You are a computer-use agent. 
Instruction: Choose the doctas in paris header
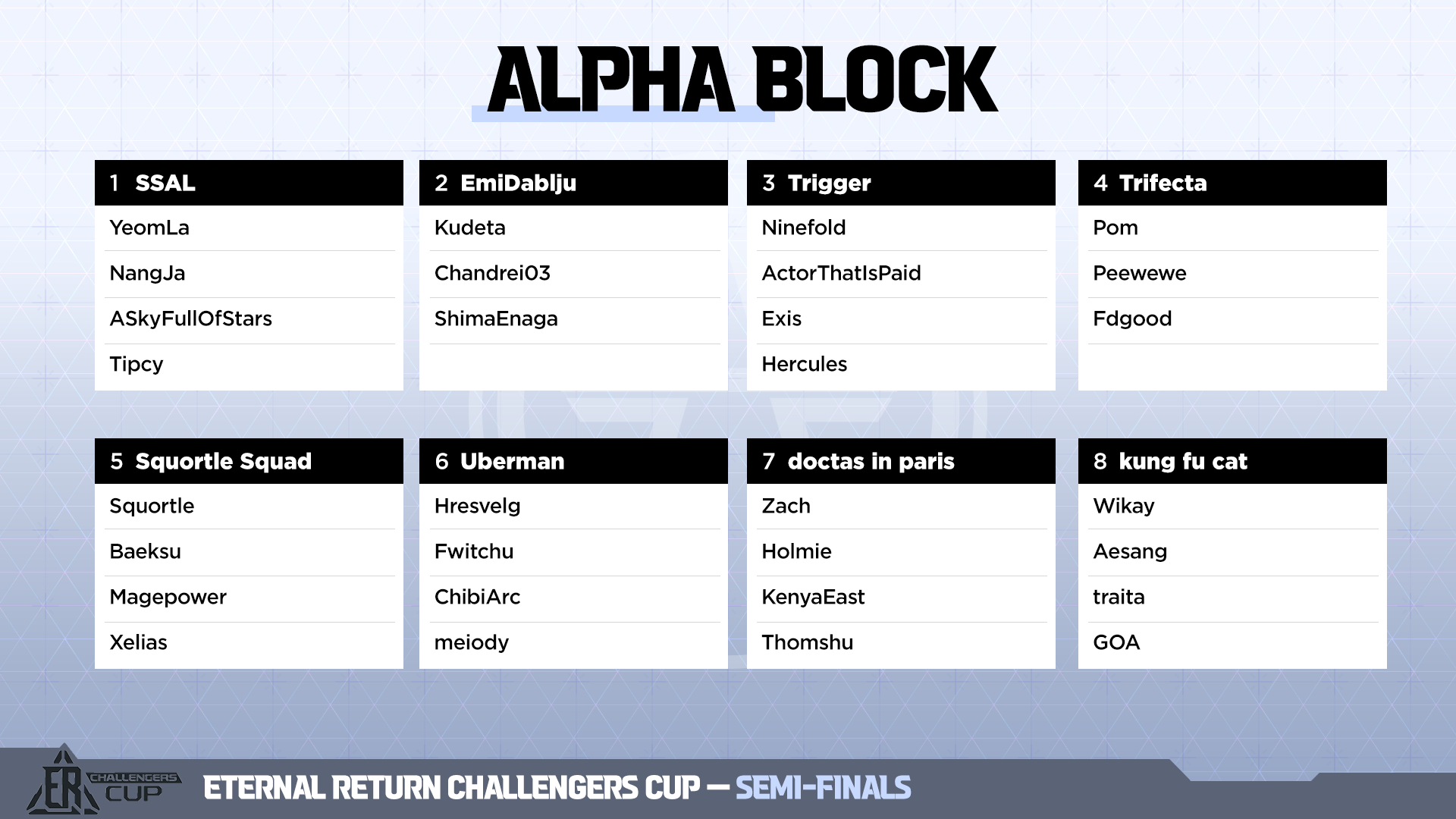[901, 461]
